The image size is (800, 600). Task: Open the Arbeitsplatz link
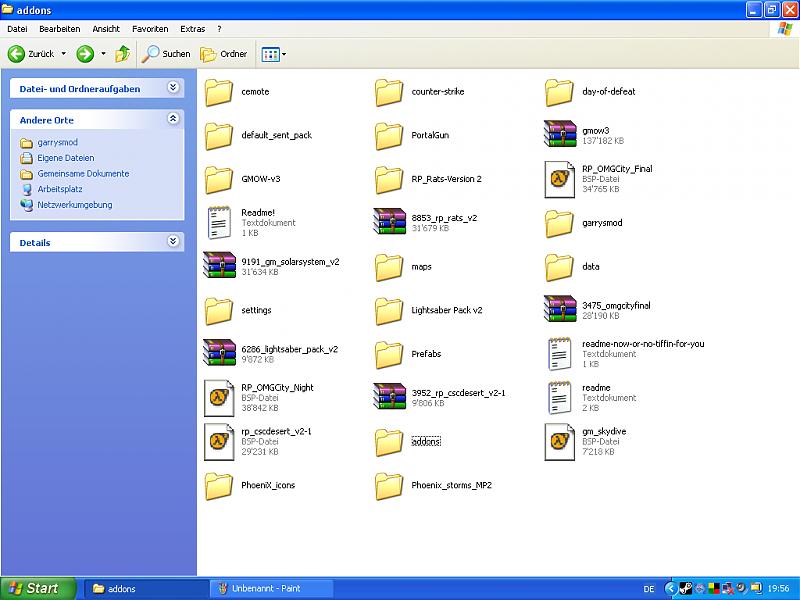60,189
